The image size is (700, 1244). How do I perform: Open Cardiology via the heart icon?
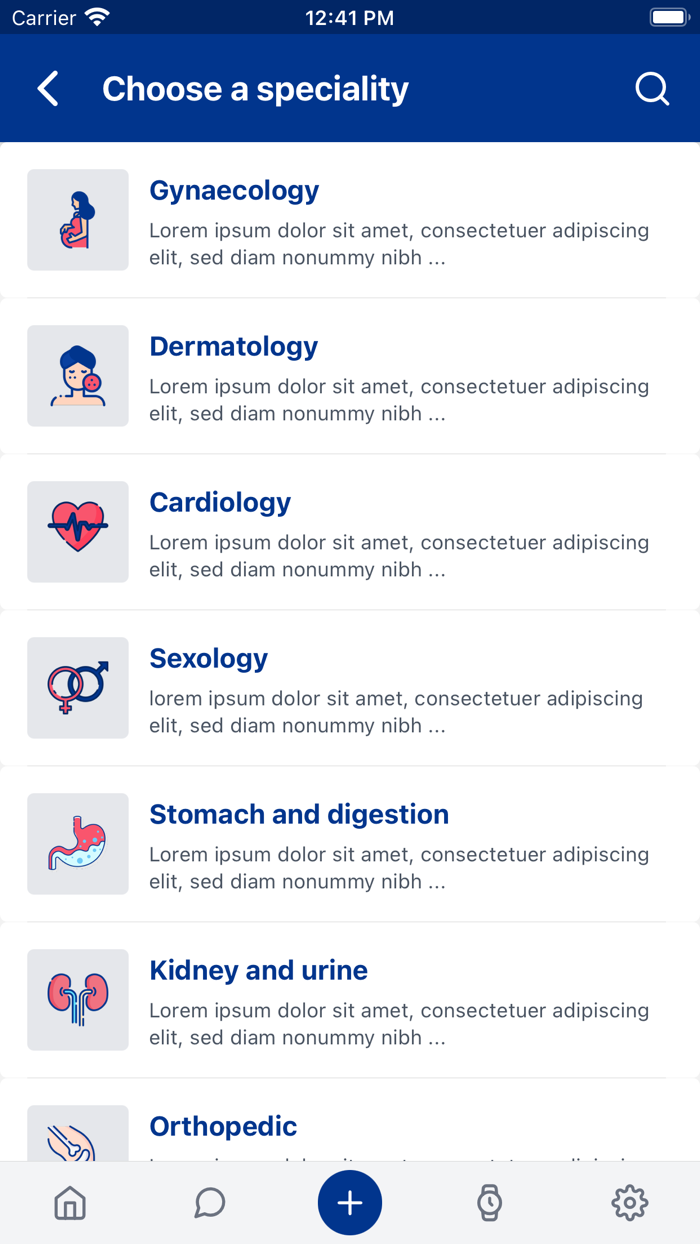tap(77, 531)
